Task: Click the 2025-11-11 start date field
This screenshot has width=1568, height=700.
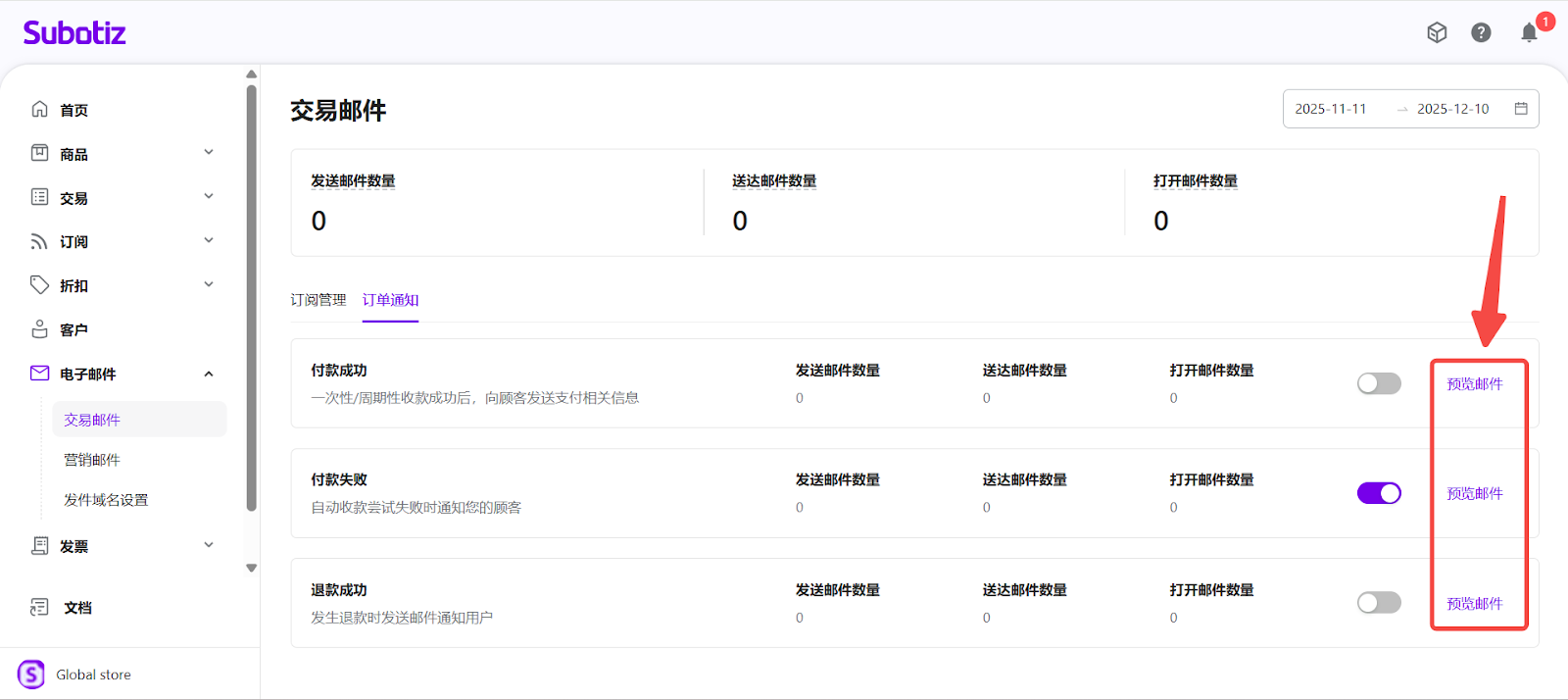Action: tap(1331, 109)
